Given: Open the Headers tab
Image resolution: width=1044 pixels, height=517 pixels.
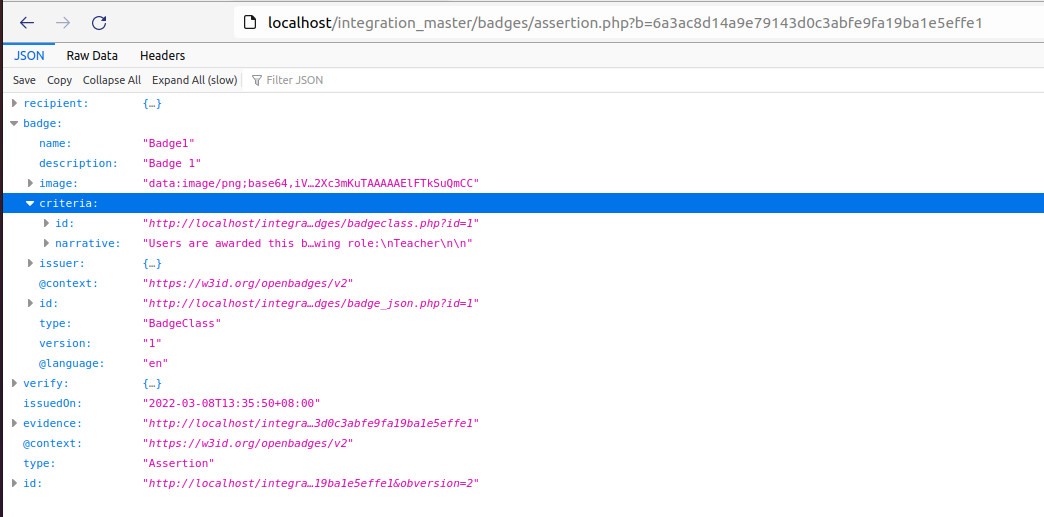Looking at the screenshot, I should coord(162,55).
